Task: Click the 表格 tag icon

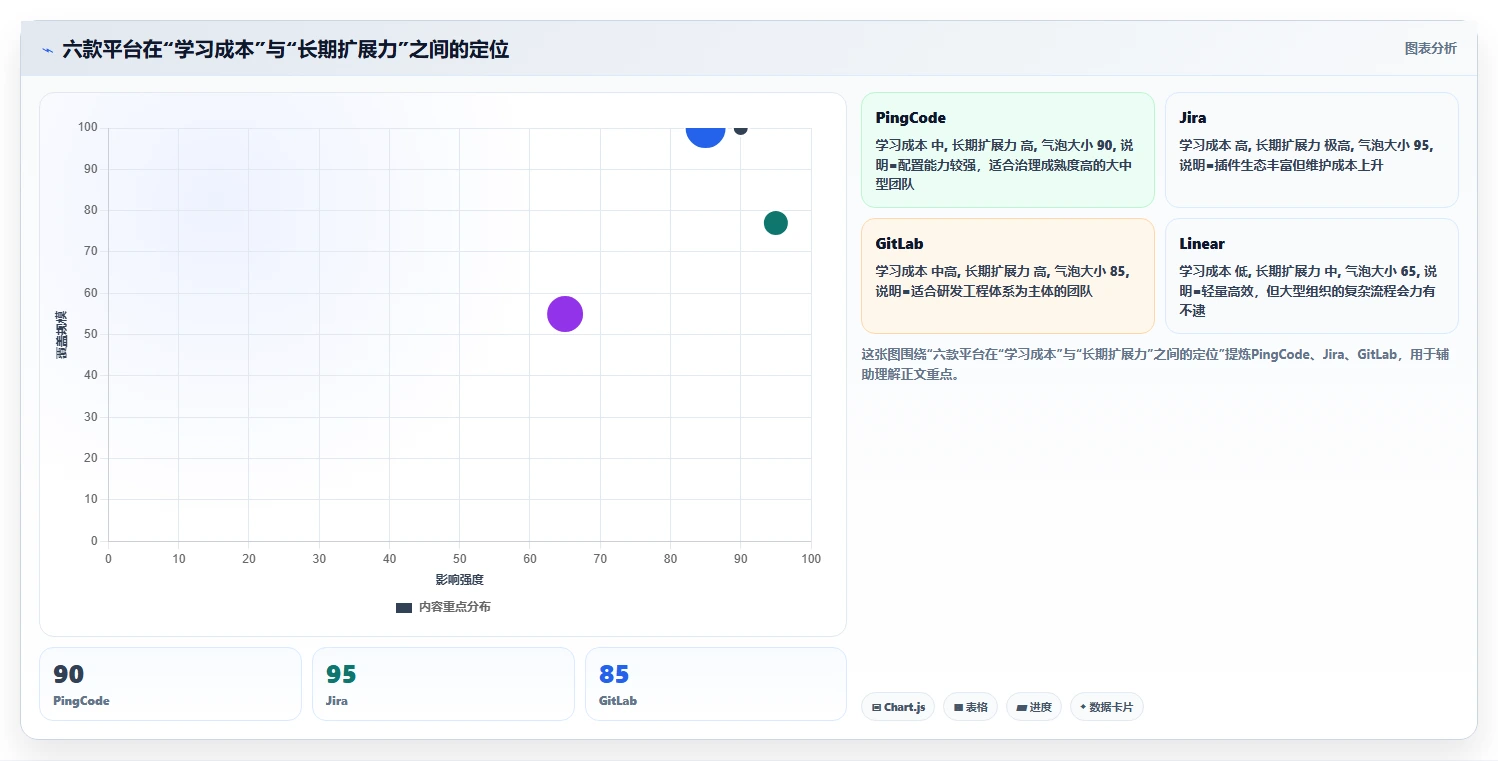Action: tap(958, 707)
